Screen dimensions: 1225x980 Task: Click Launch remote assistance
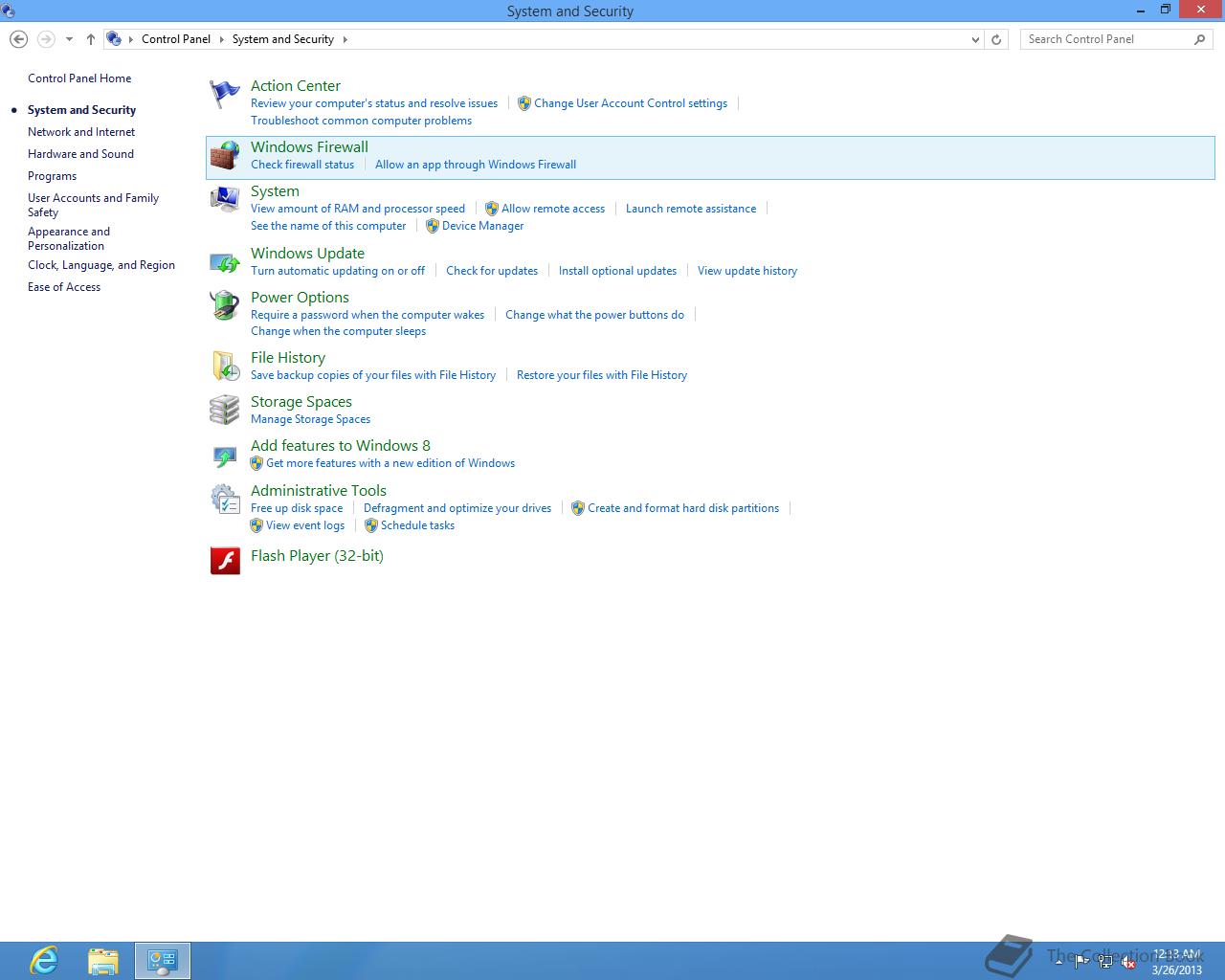[x=691, y=209]
